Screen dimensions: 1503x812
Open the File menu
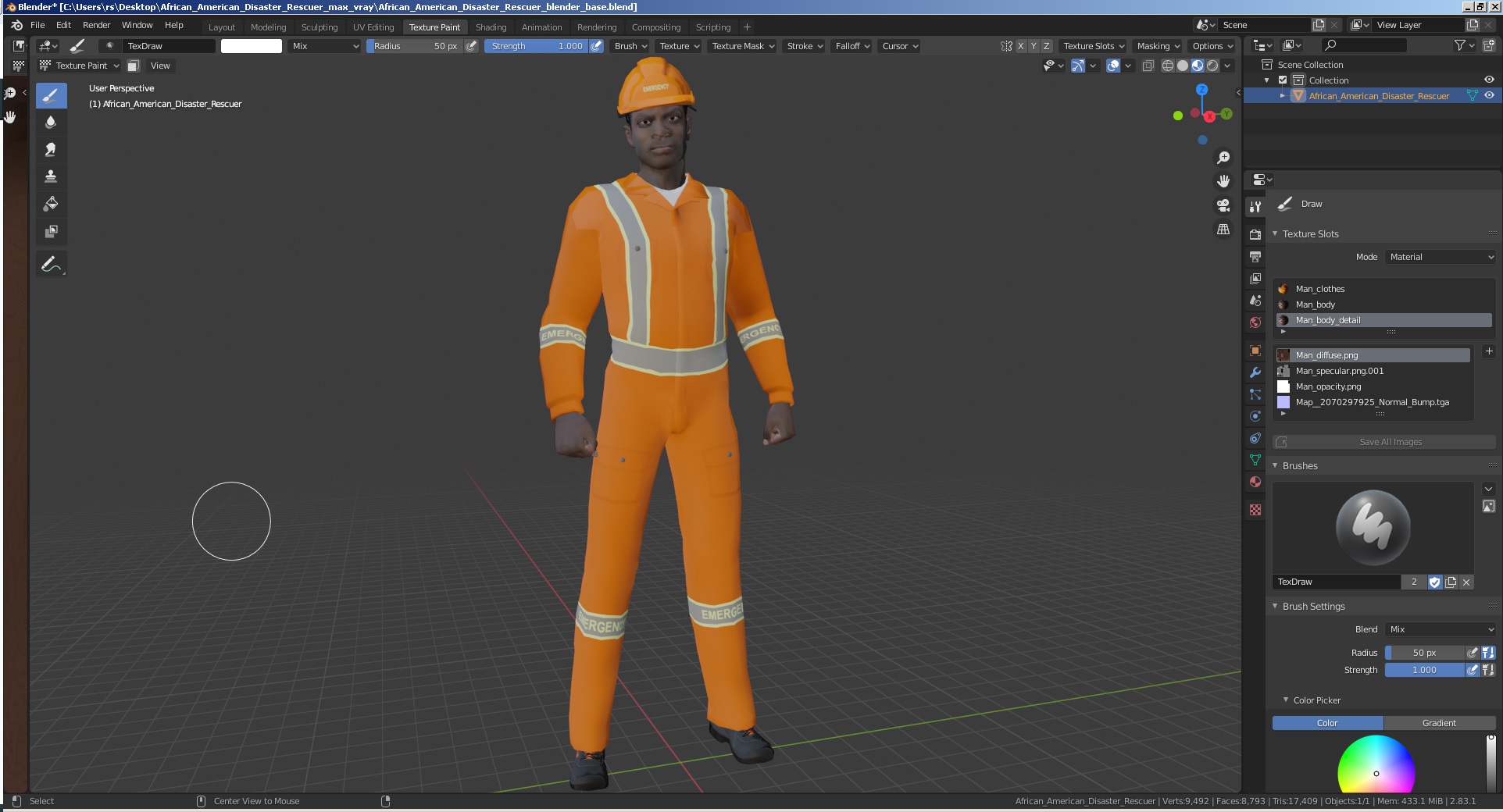point(37,25)
